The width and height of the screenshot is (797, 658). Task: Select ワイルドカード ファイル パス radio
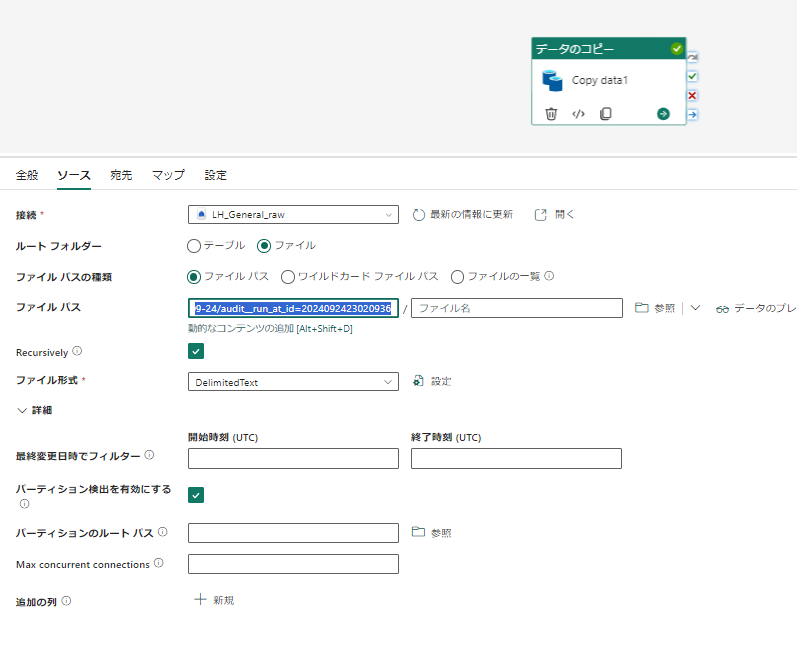(288, 277)
